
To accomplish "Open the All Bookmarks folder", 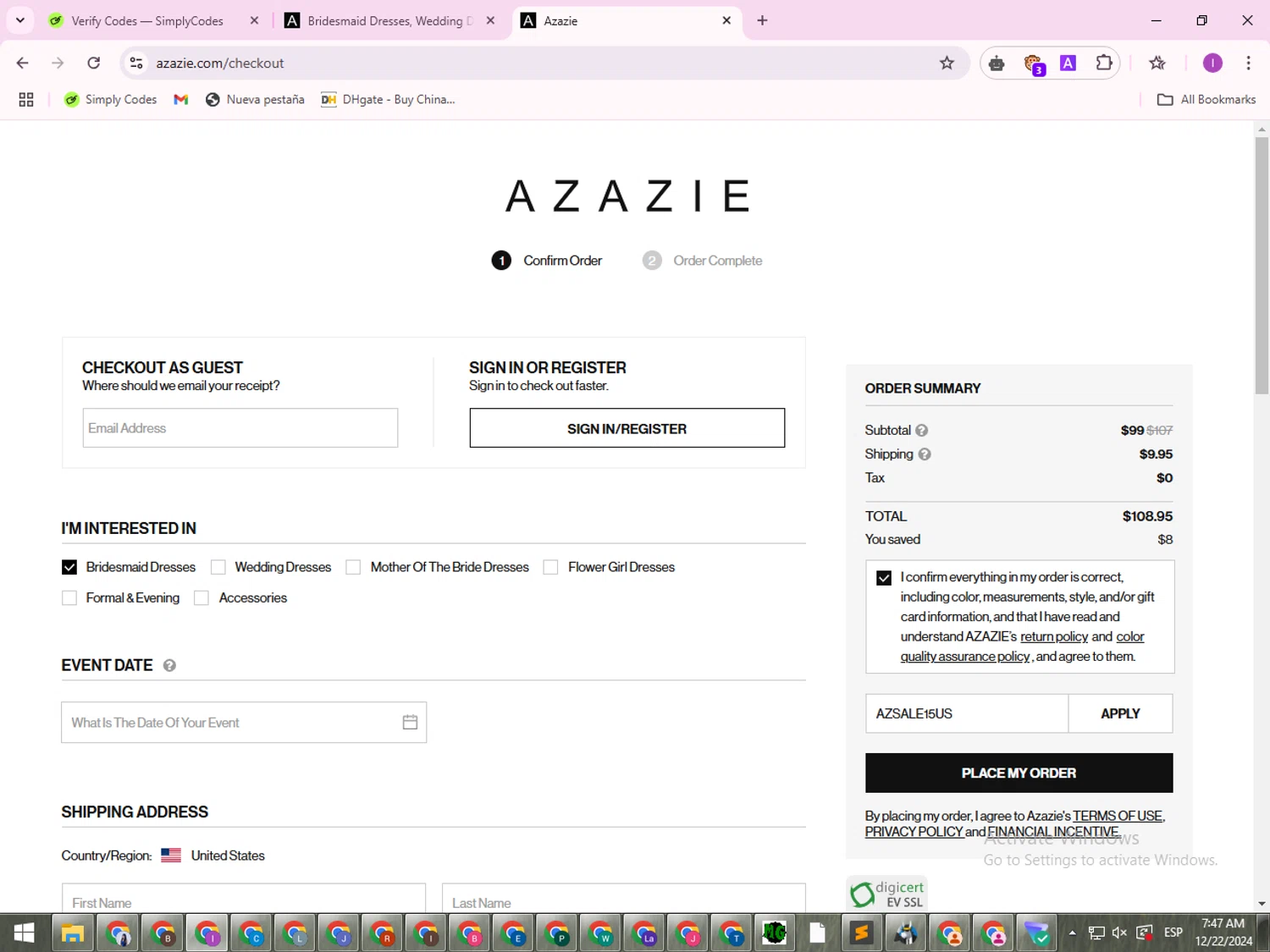I will (1206, 100).
